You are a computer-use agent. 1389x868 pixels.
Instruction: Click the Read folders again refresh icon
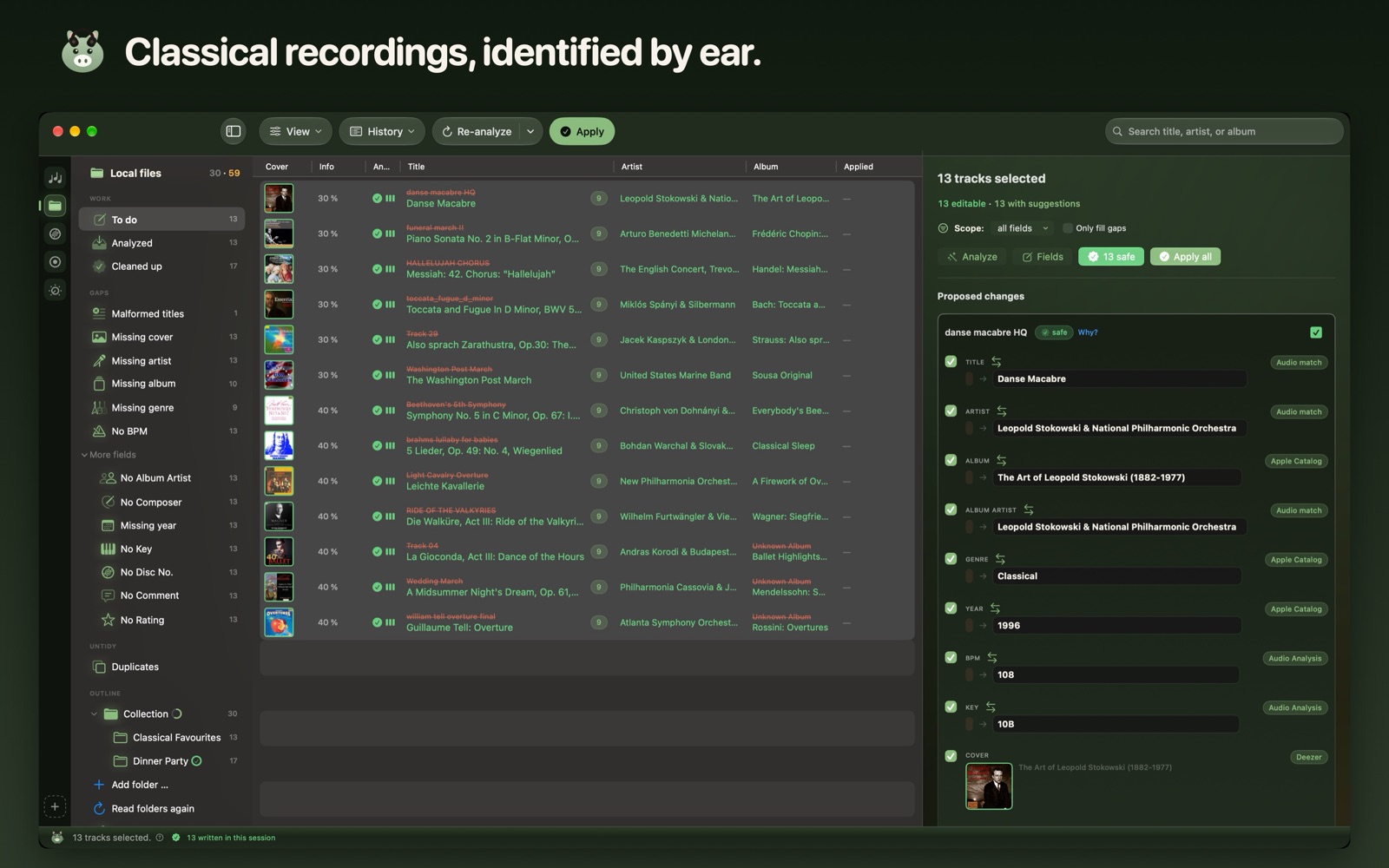99,808
